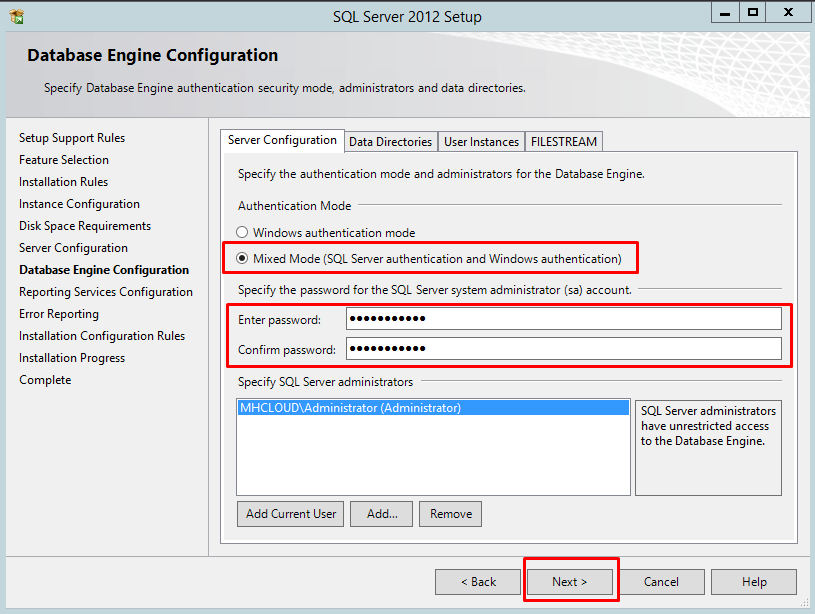Click Server Configuration step in sidebar

coord(73,248)
